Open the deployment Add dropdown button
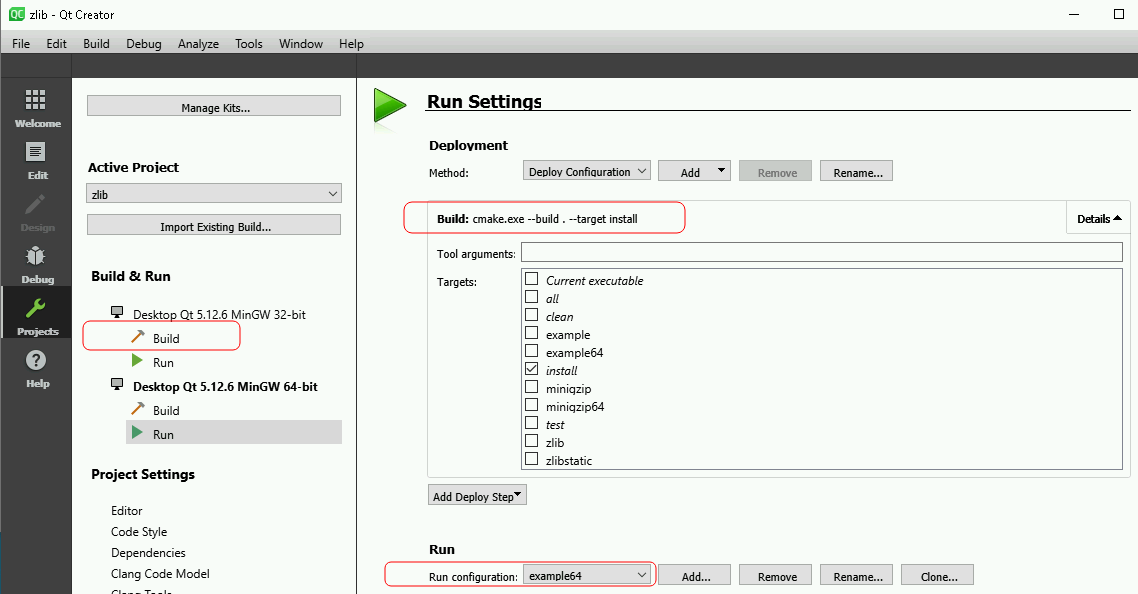 tap(694, 171)
